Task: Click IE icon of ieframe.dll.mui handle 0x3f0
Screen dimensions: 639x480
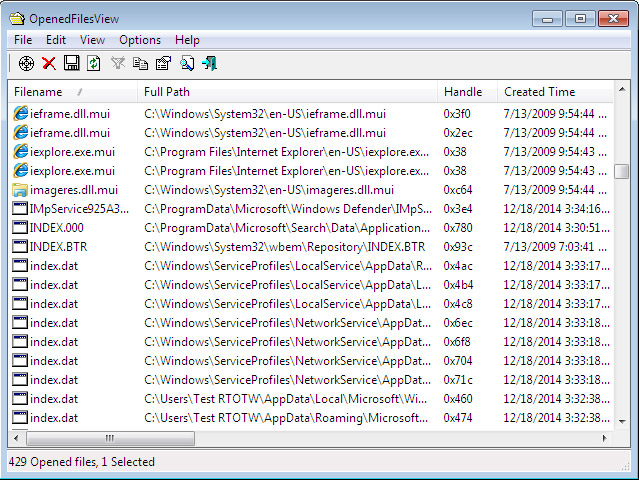Action: (20, 114)
